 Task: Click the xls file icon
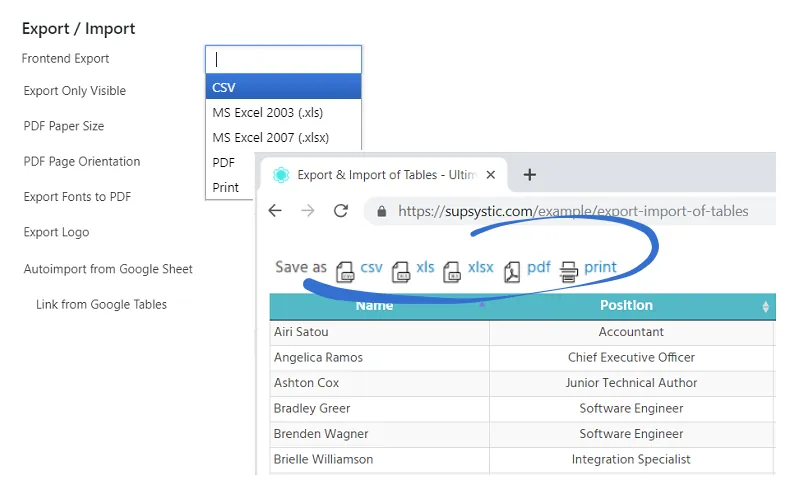401,271
